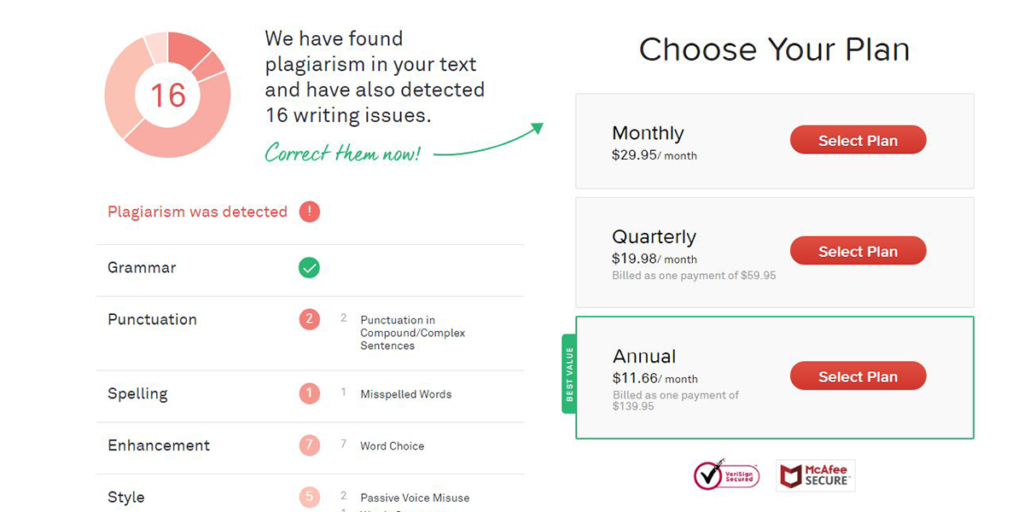Select the Quarterly plan button

[857, 252]
